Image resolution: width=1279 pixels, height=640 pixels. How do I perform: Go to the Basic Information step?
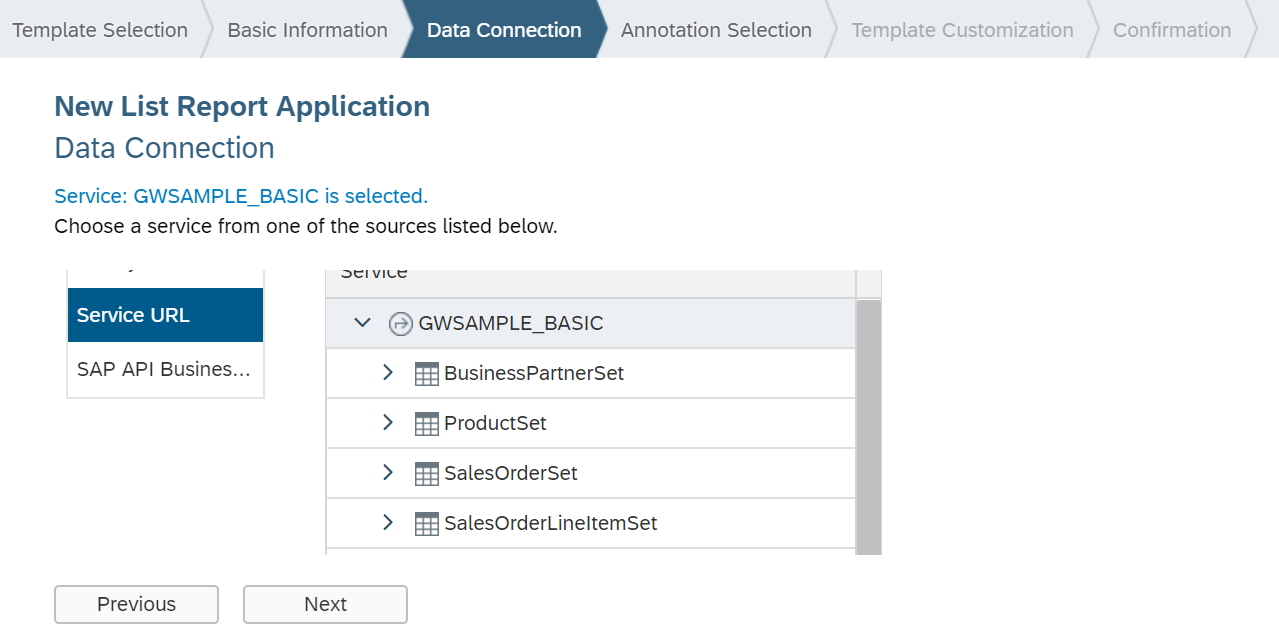pyautogui.click(x=307, y=30)
